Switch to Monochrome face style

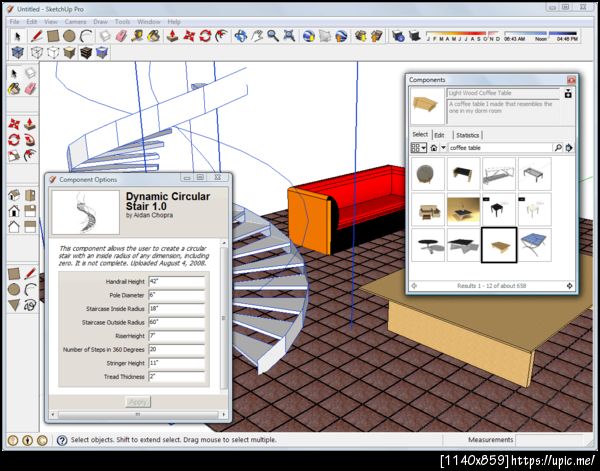102,52
